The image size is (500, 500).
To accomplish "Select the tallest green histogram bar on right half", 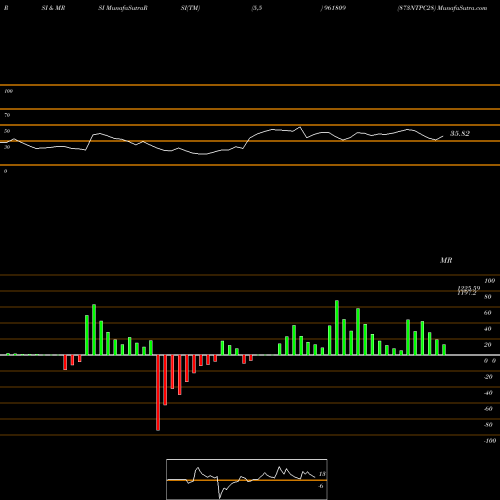I will tap(337, 328).
